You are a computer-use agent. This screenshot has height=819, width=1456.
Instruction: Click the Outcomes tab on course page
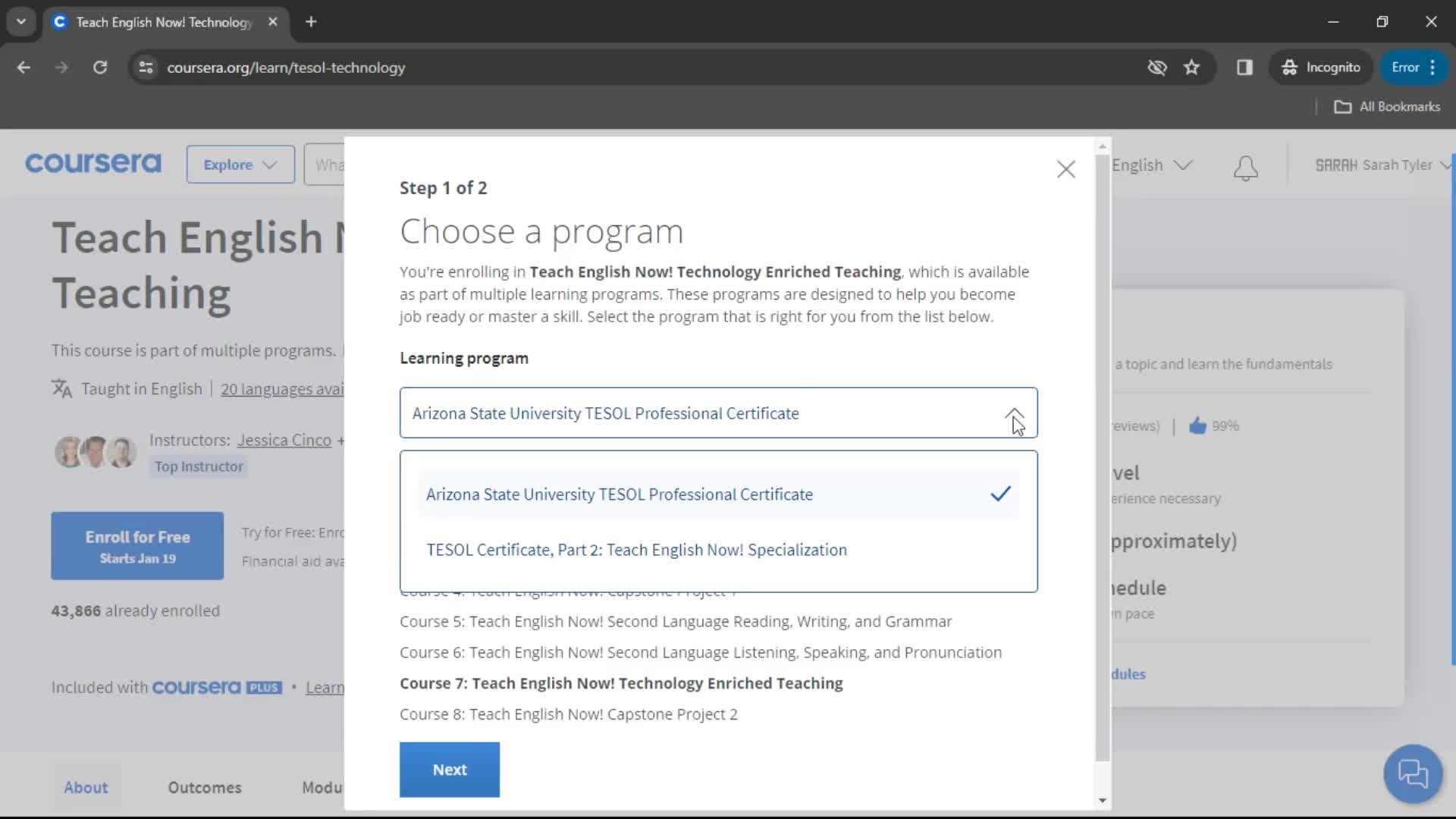[205, 788]
